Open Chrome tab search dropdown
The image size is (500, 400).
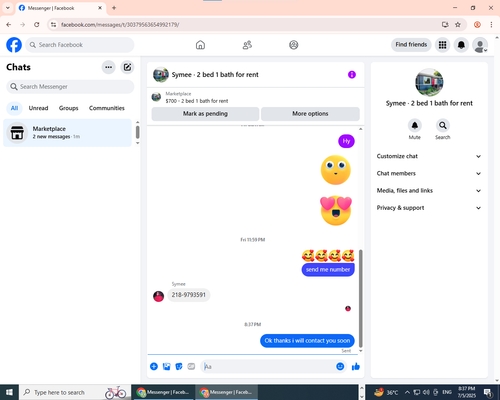[x=8, y=8]
